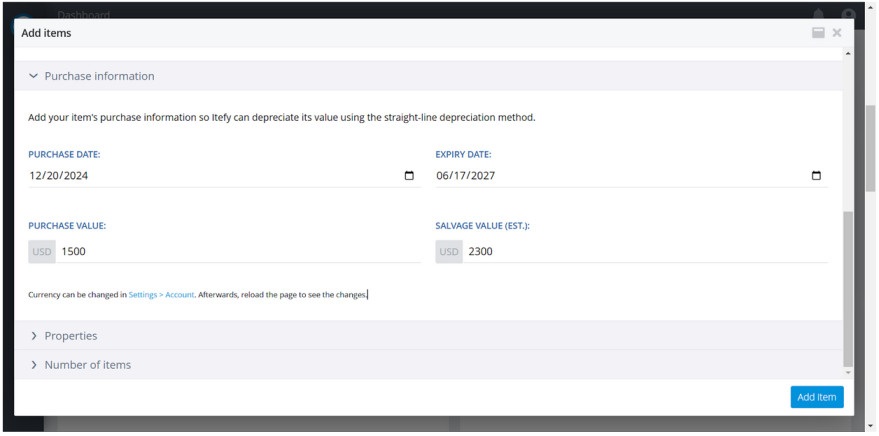Collapse the Purchase information section
This screenshot has height=436, width=879.
point(99,76)
